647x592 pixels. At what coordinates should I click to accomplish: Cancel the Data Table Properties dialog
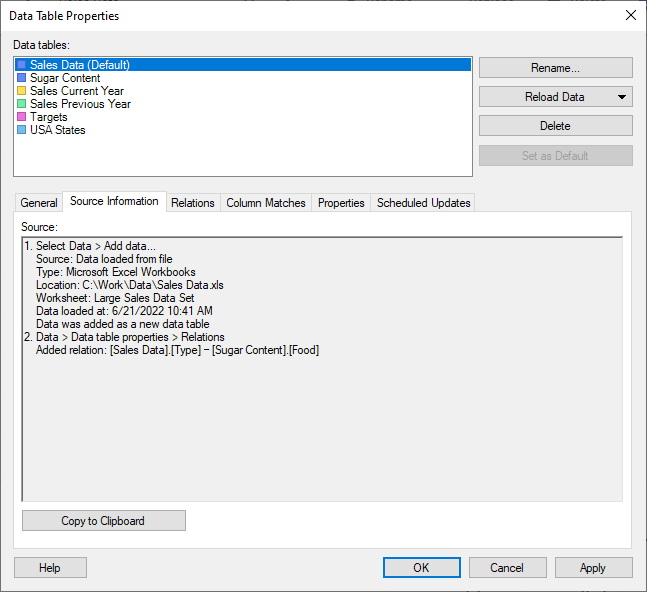[x=508, y=568]
